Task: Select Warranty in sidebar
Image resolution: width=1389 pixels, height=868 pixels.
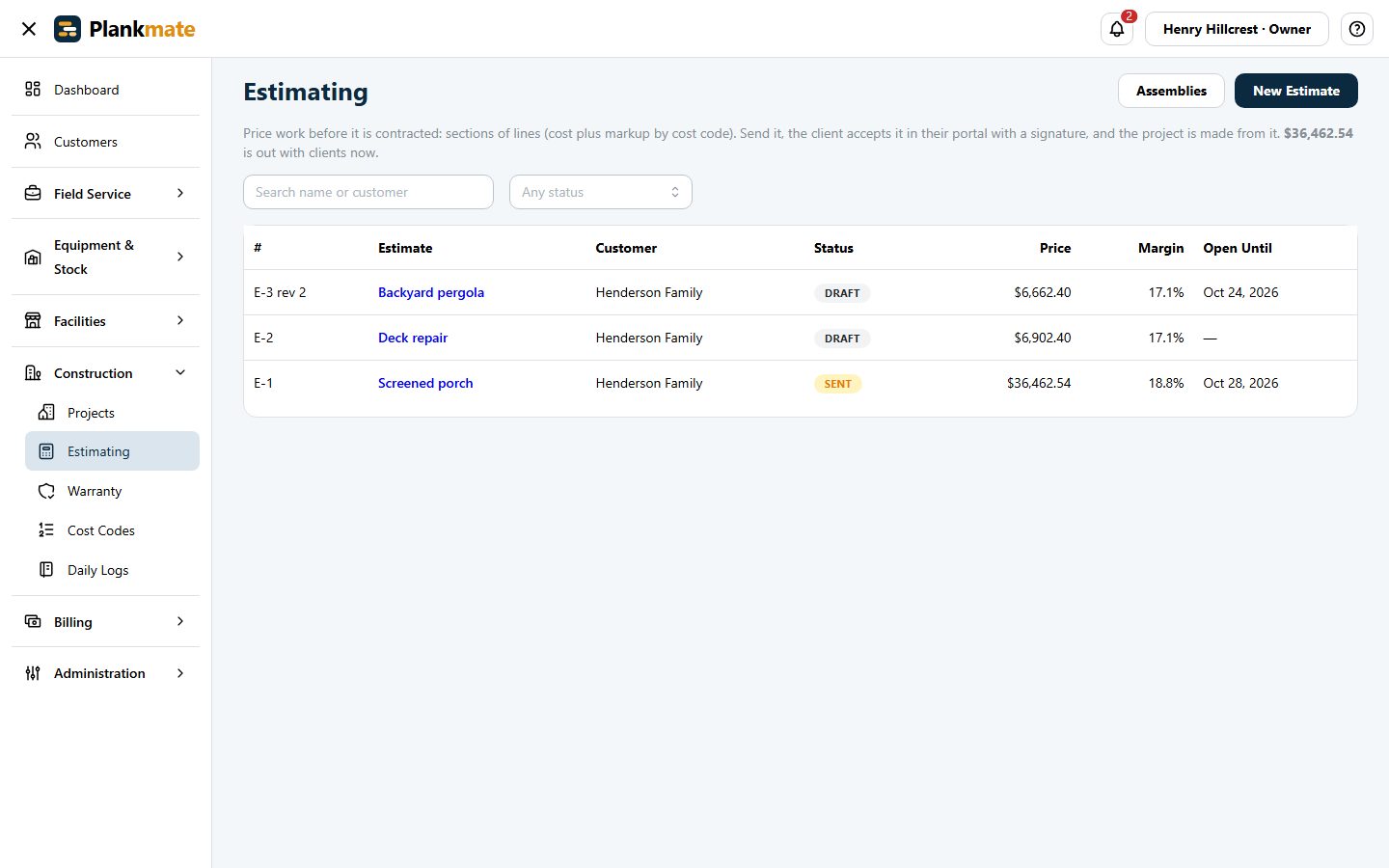Action: (x=112, y=491)
